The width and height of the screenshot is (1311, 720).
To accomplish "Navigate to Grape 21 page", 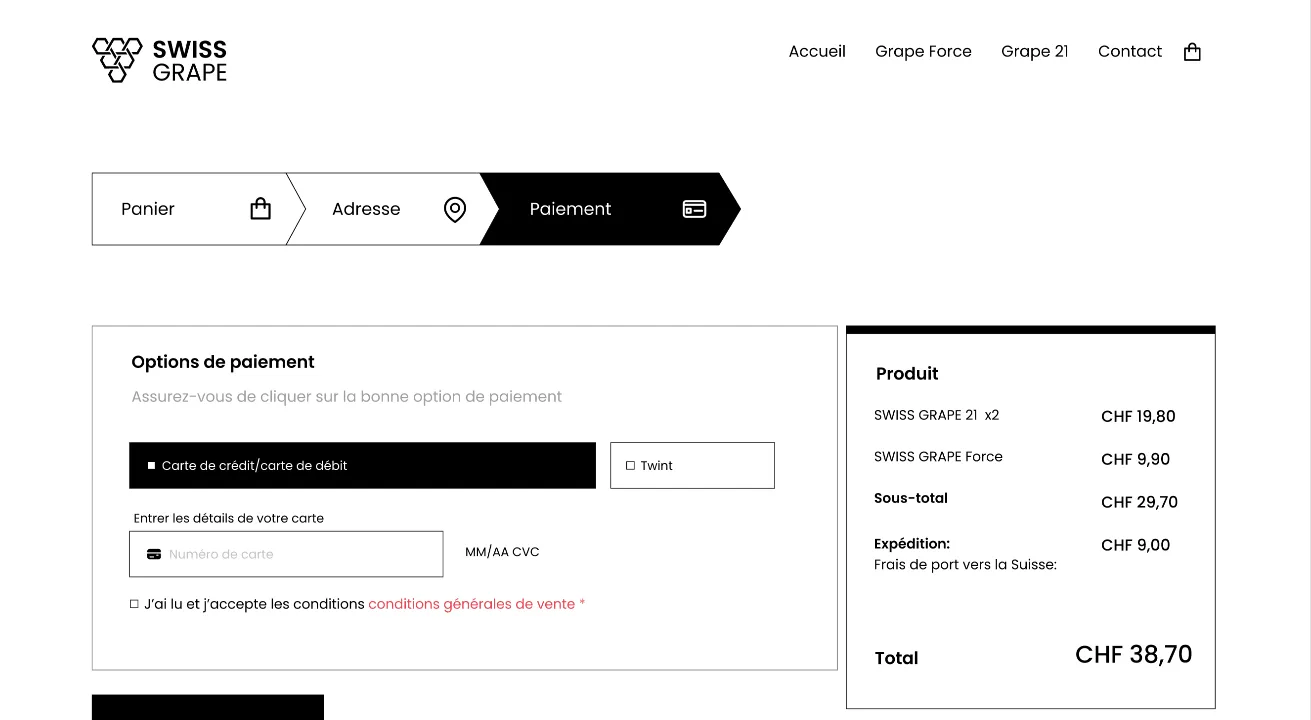I will tap(1034, 52).
